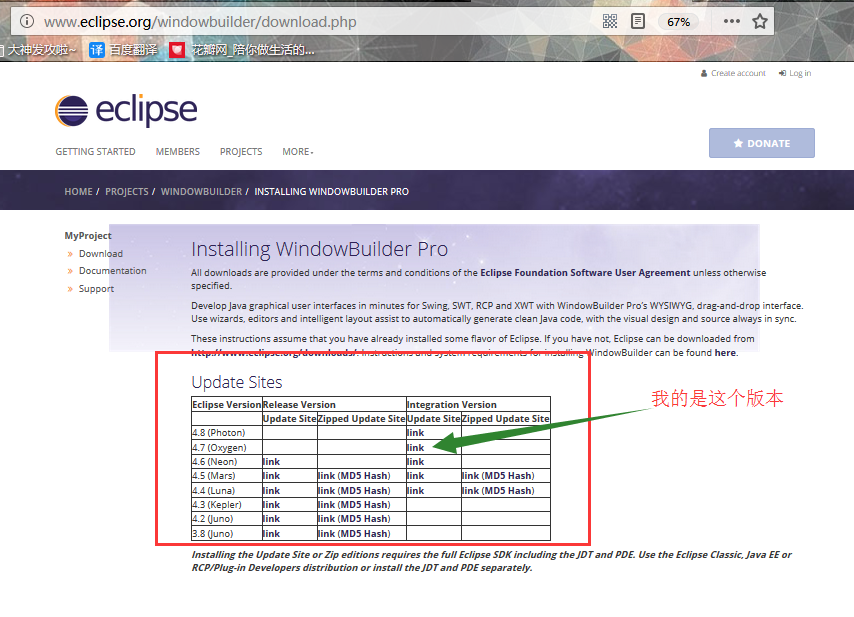The width and height of the screenshot is (854, 617).
Task: Open the Members menu item
Action: click(x=178, y=151)
